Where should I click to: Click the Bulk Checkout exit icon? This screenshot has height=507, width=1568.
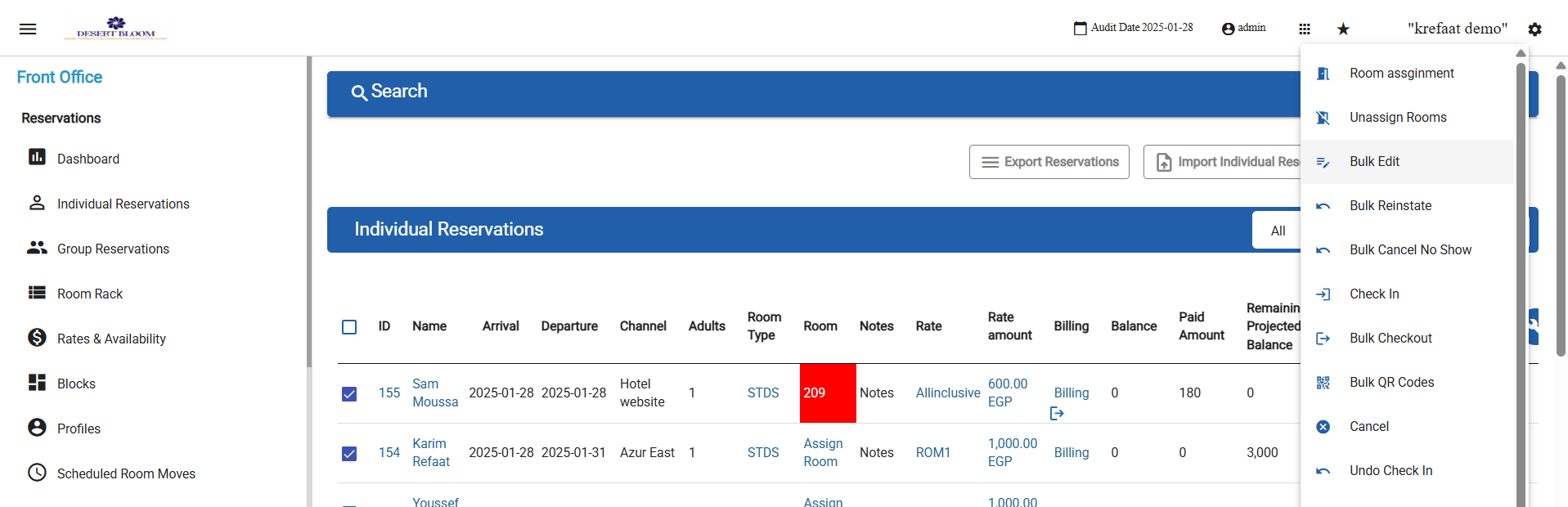coord(1323,339)
